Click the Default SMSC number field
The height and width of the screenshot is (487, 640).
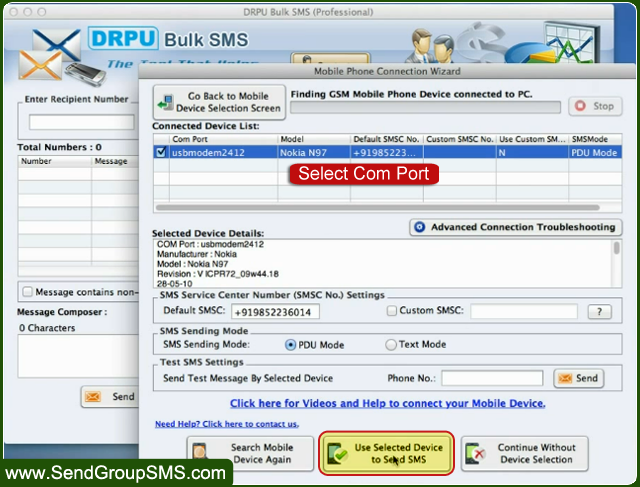coord(276,312)
